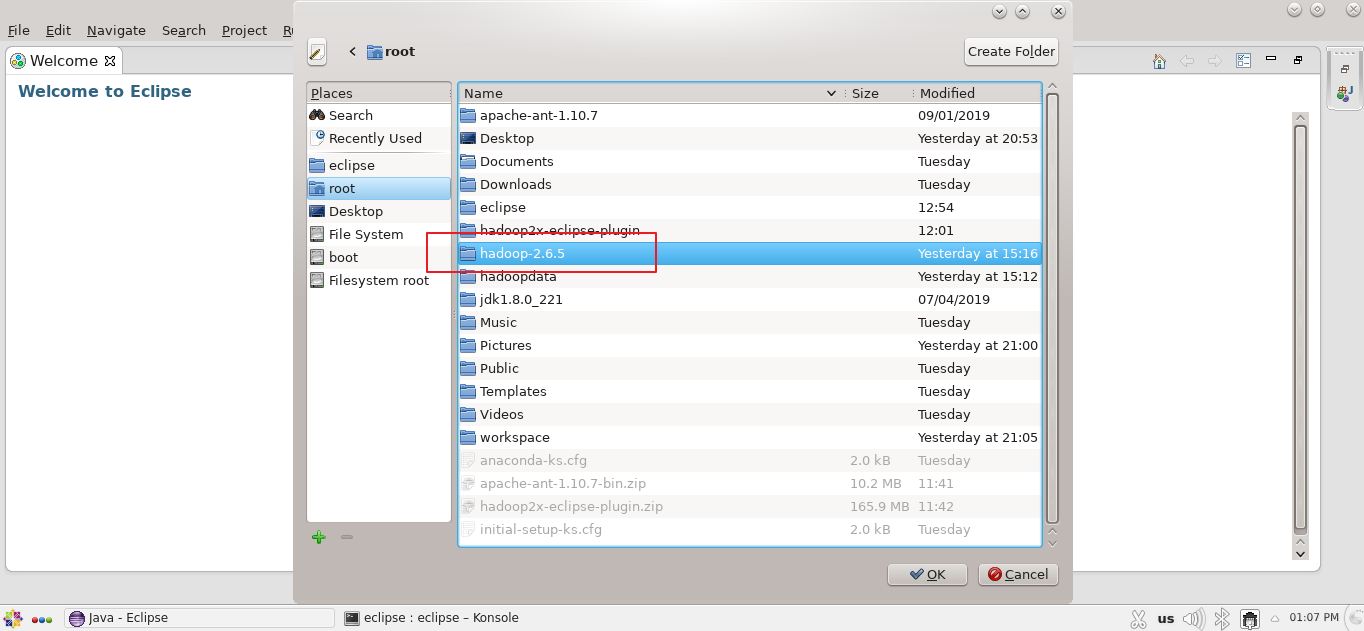Select the Documents folder
1364x631 pixels.
coord(750,161)
